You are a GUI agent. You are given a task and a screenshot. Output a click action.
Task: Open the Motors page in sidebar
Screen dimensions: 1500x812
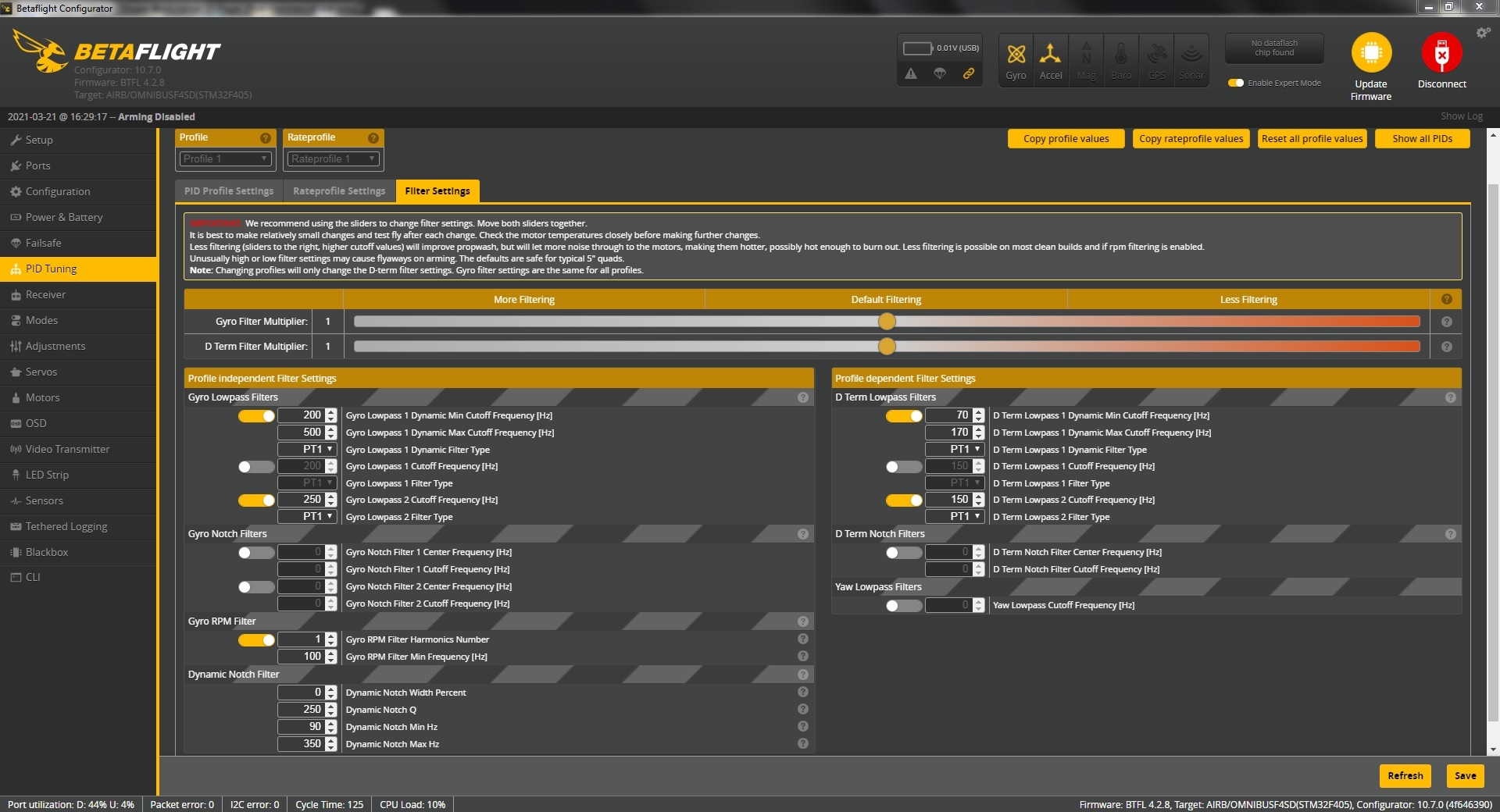pos(78,398)
